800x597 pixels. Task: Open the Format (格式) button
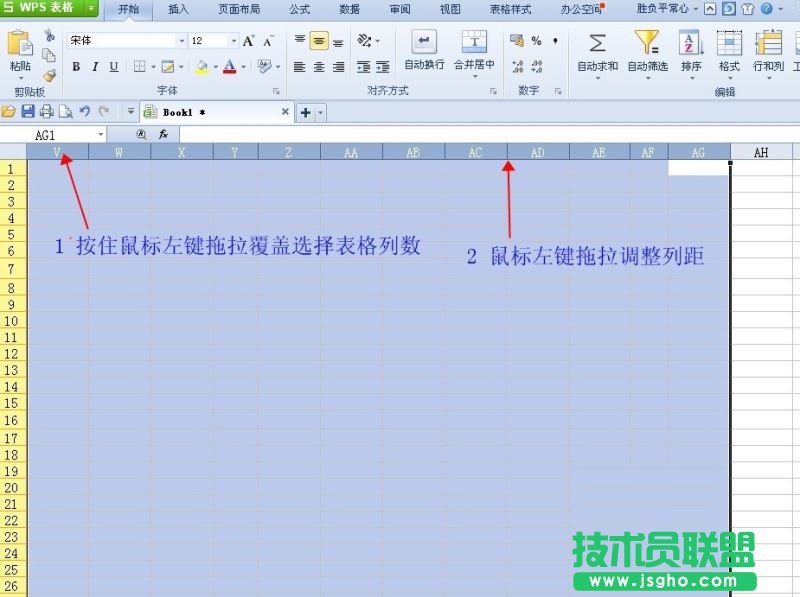point(729,53)
